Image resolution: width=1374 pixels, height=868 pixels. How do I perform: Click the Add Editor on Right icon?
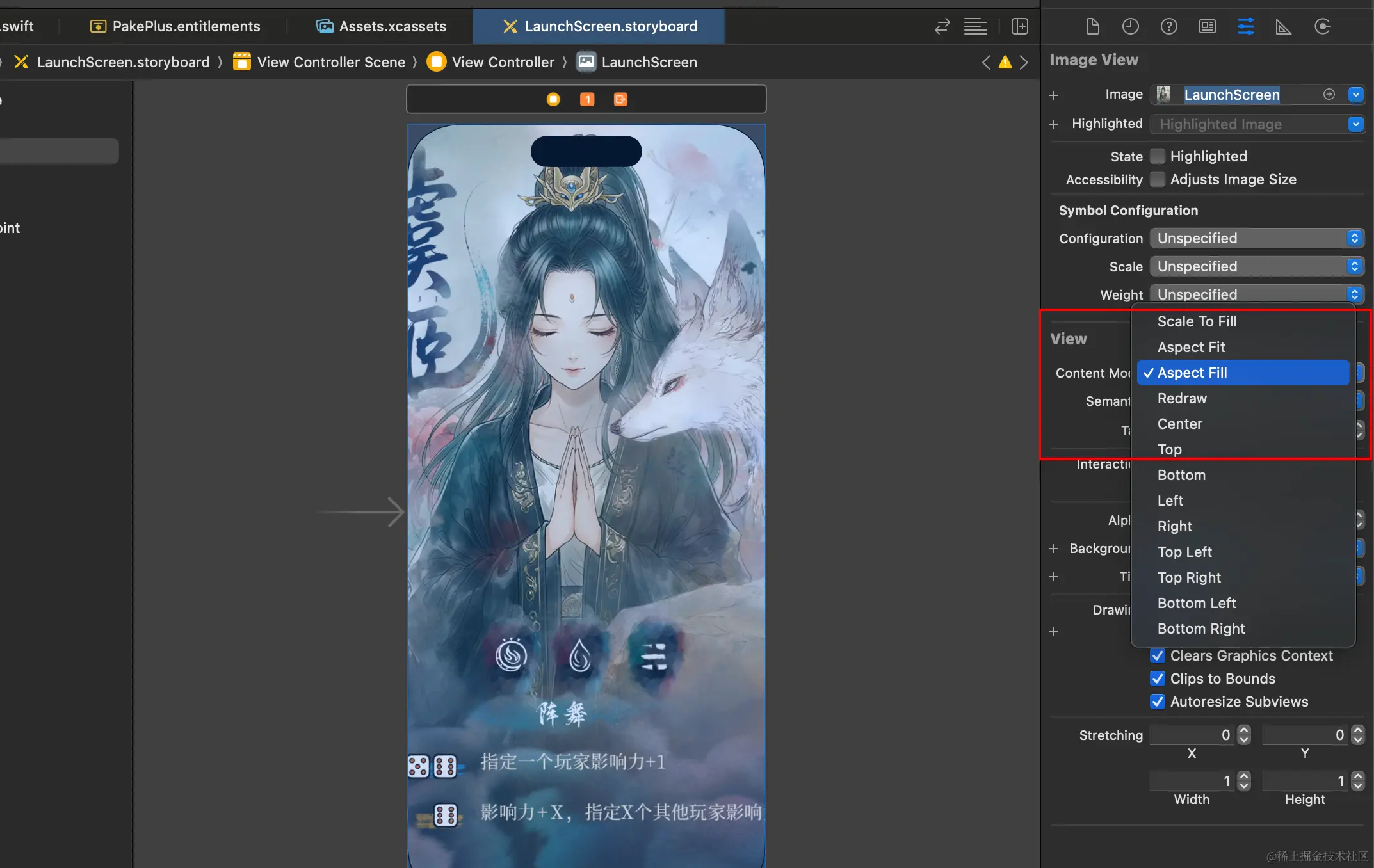pos(1020,26)
